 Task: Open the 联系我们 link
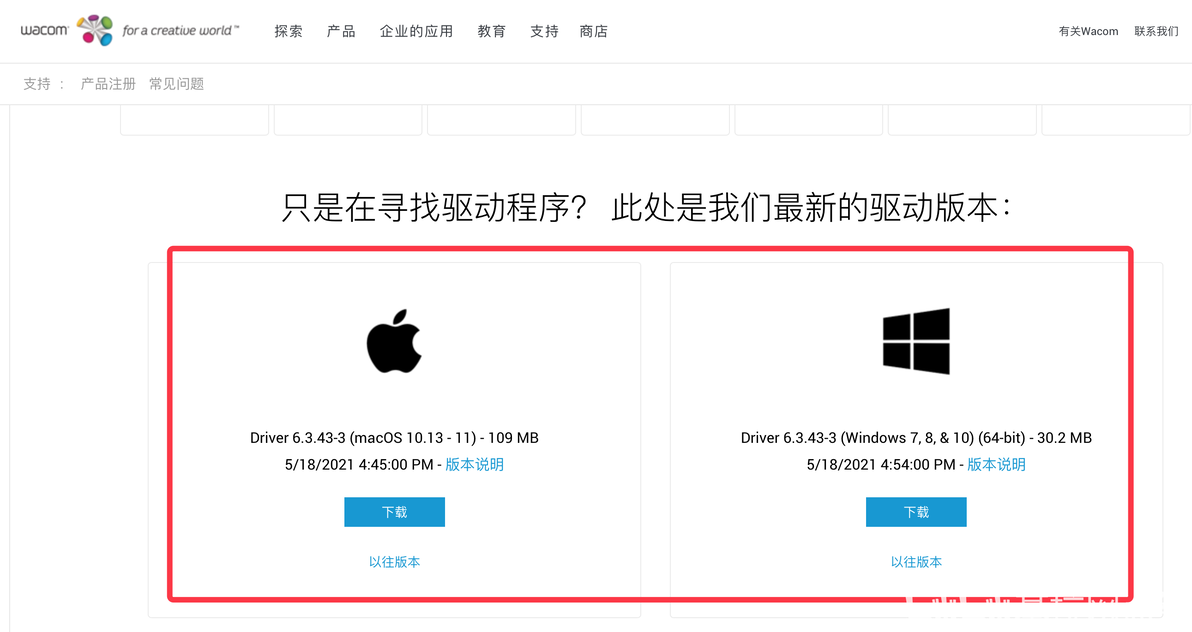click(x=1156, y=31)
